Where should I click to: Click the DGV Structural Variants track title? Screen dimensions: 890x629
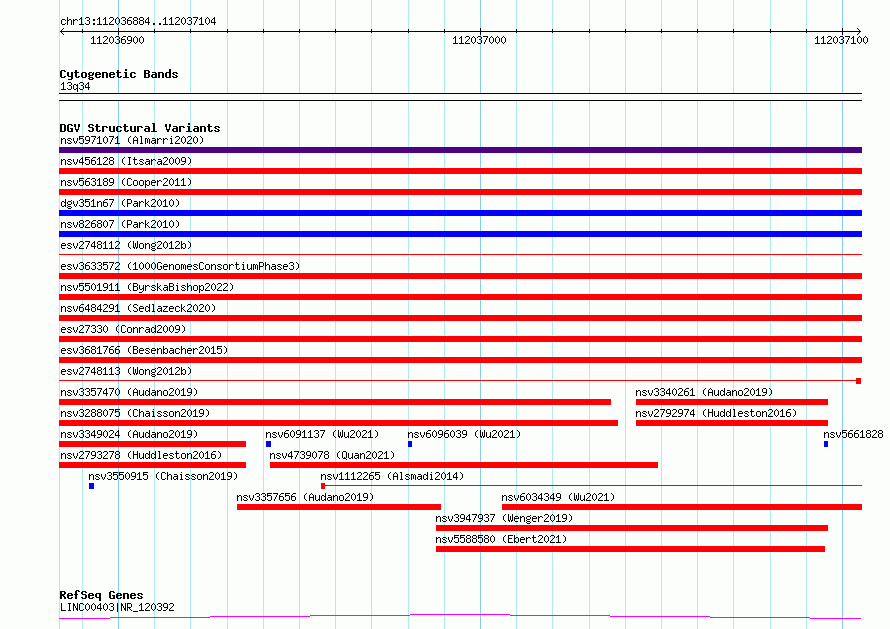coord(140,128)
